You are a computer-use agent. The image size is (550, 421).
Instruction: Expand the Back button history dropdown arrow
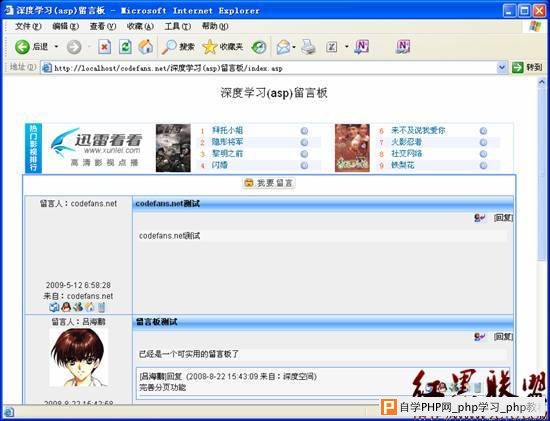[x=56, y=47]
